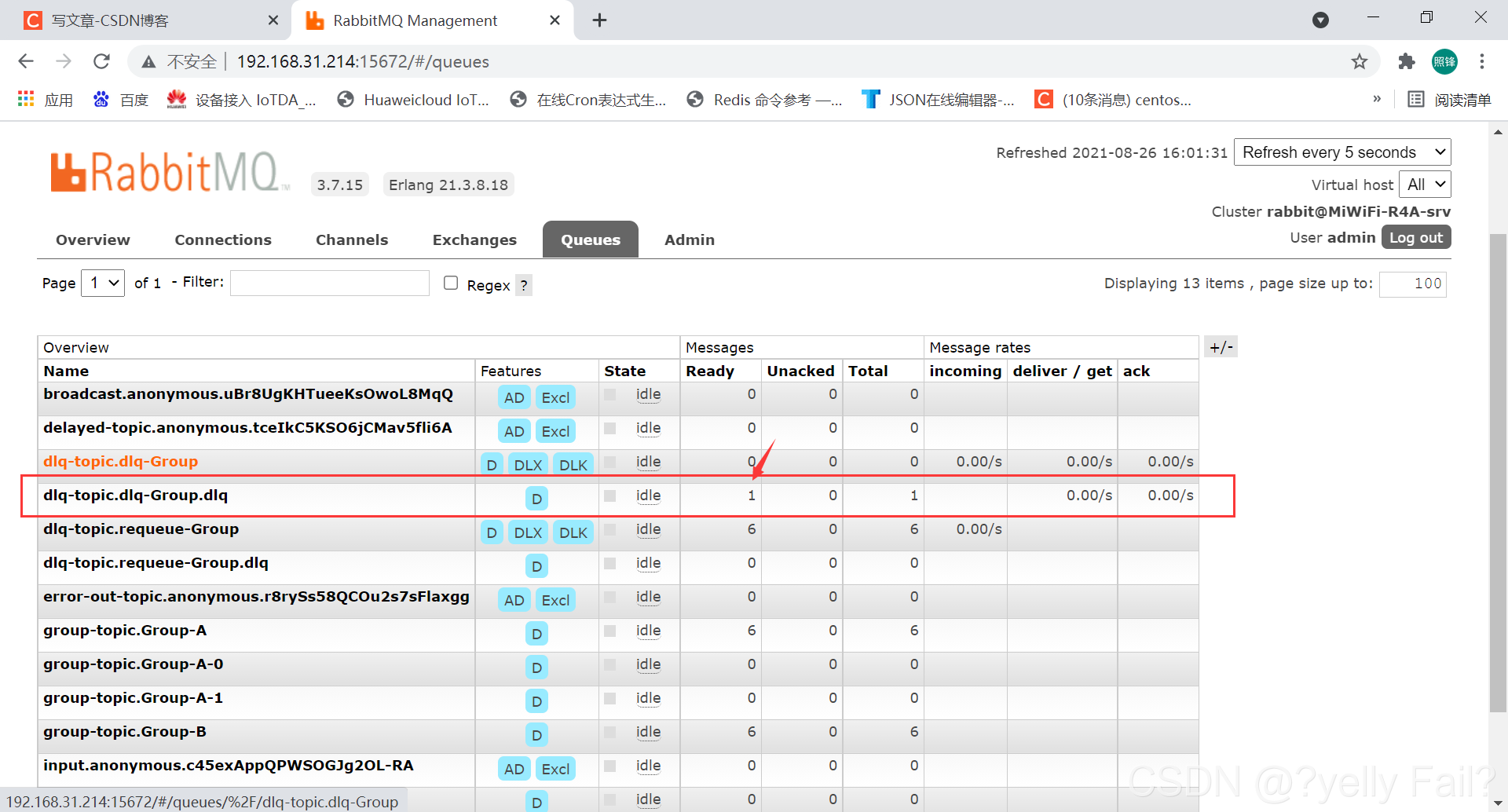Open queue dlq-topic.requeue-Group

[x=141, y=529]
